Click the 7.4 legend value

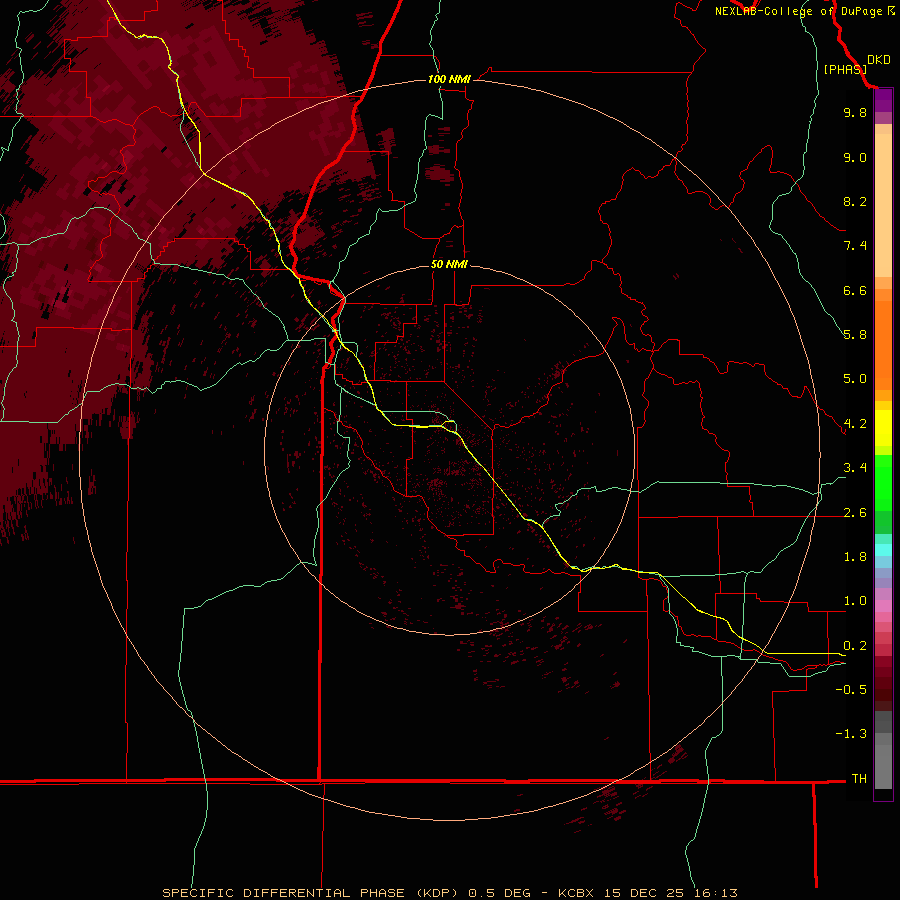[x=855, y=246]
